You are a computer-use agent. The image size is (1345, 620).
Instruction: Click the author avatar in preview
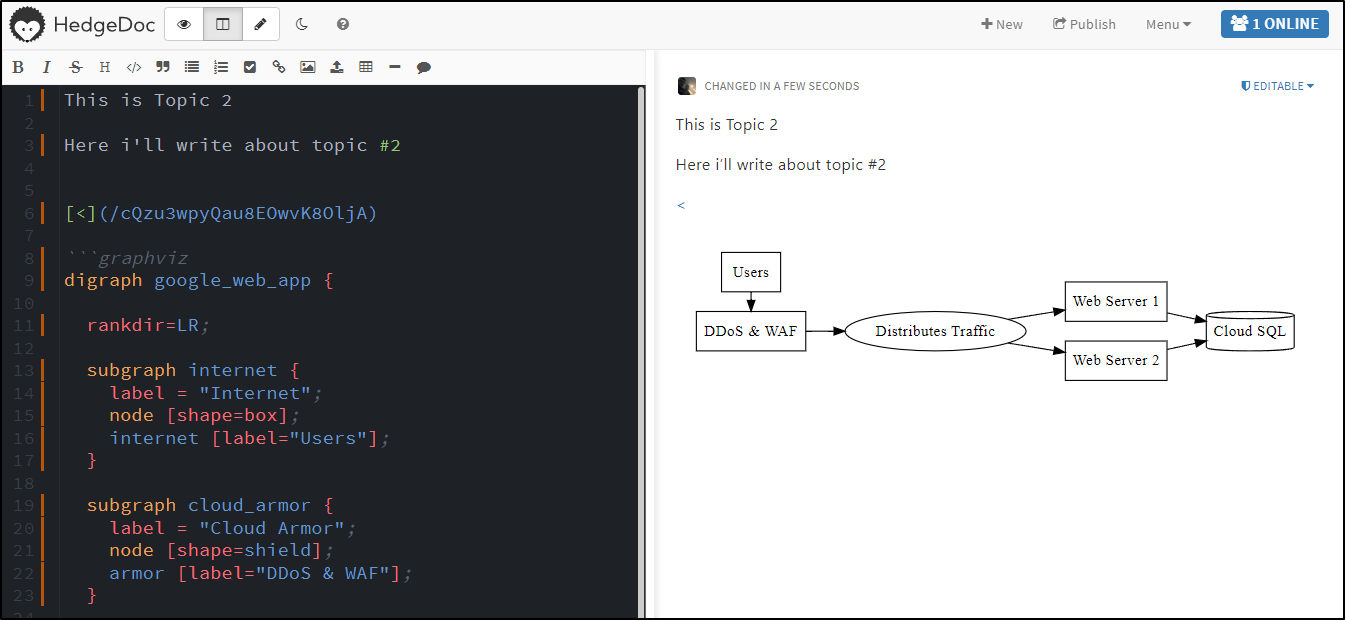coord(686,86)
